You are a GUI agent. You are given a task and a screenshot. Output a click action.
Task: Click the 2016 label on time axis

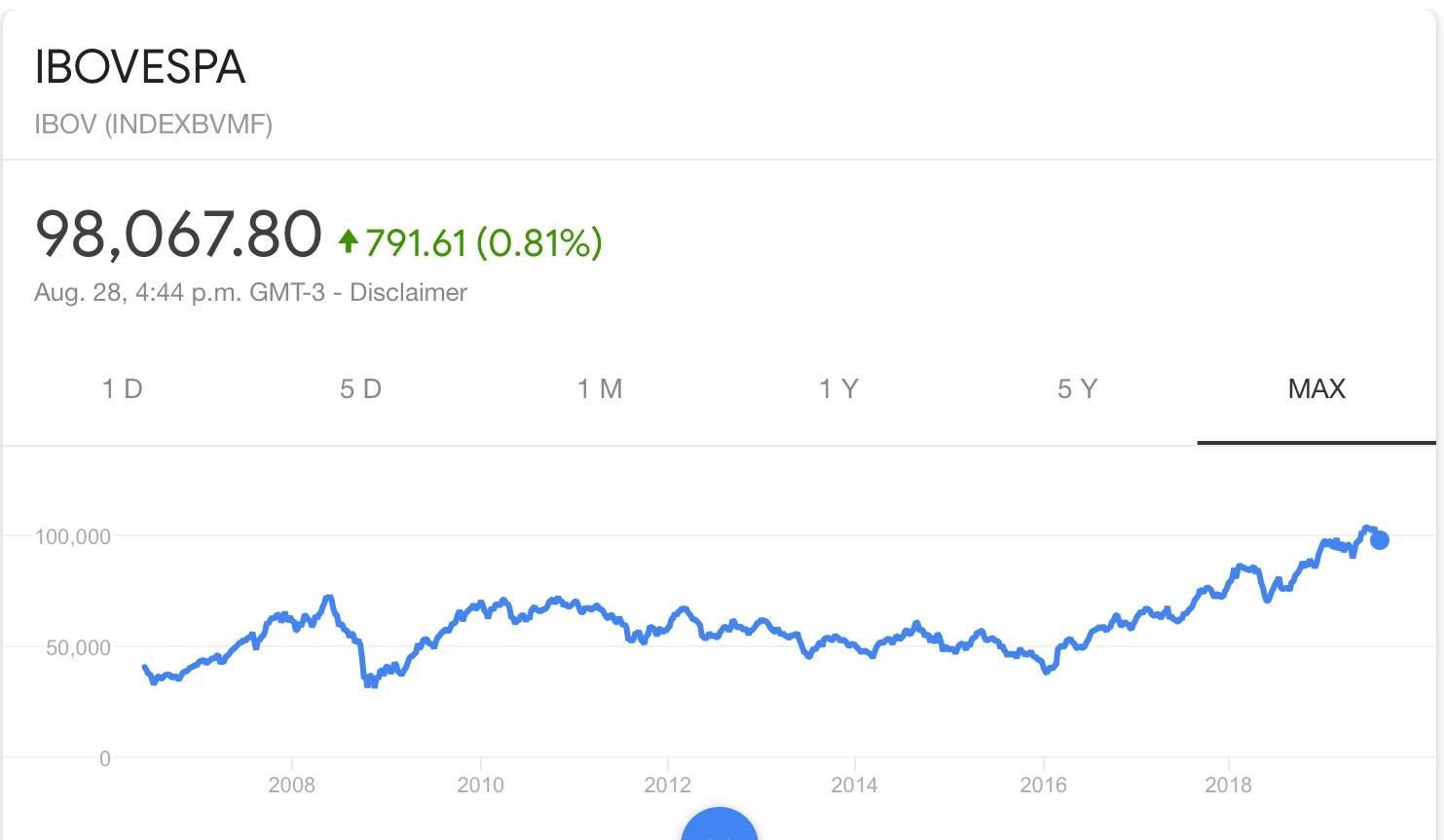click(x=1043, y=785)
